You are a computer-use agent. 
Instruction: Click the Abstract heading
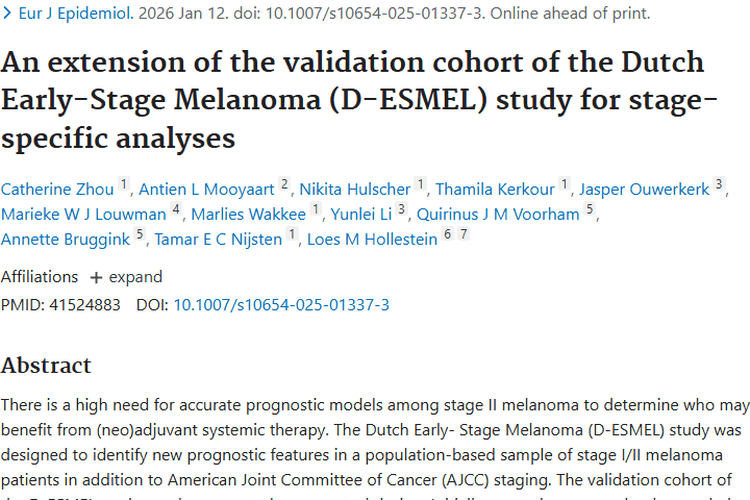46,365
